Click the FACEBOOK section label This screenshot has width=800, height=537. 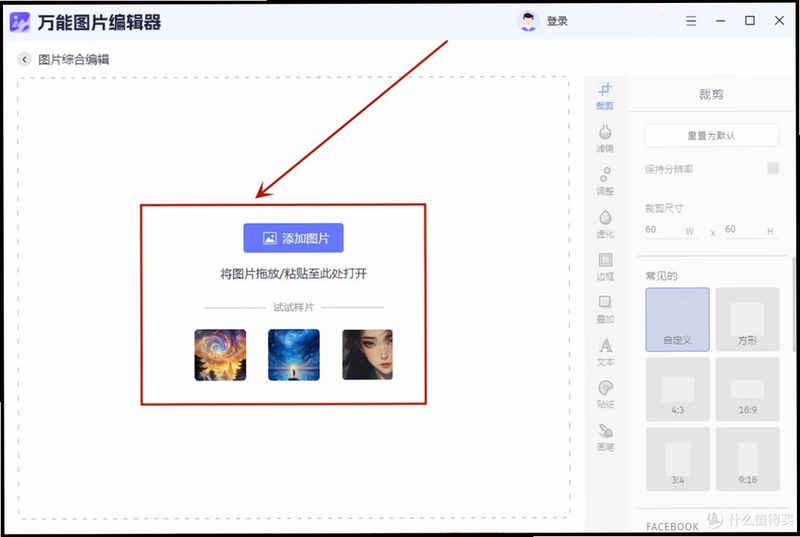[x=672, y=526]
